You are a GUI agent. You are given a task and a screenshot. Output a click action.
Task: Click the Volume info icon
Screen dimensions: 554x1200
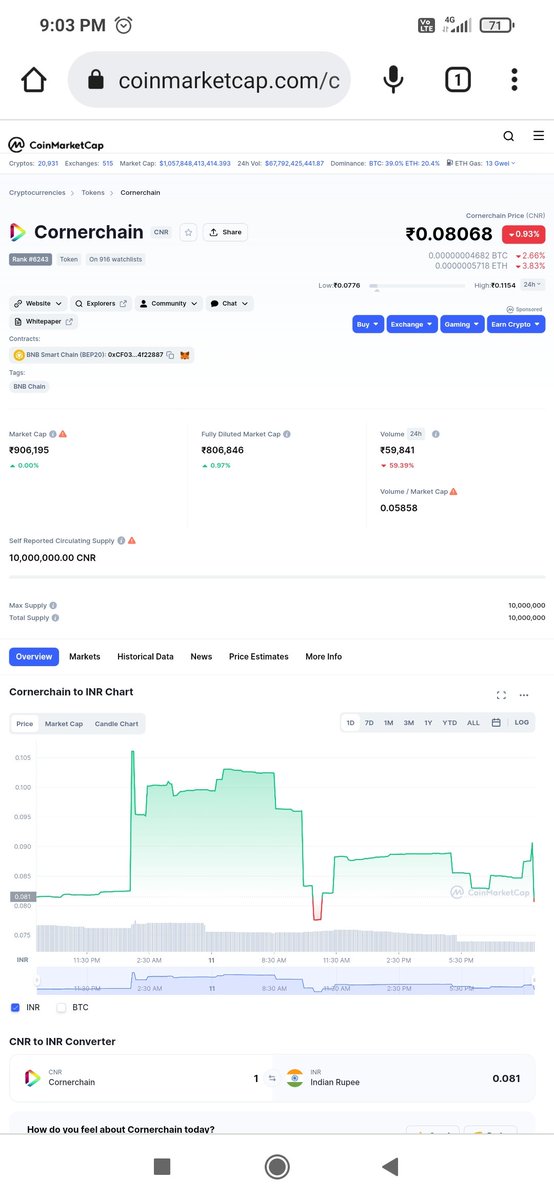(x=436, y=434)
